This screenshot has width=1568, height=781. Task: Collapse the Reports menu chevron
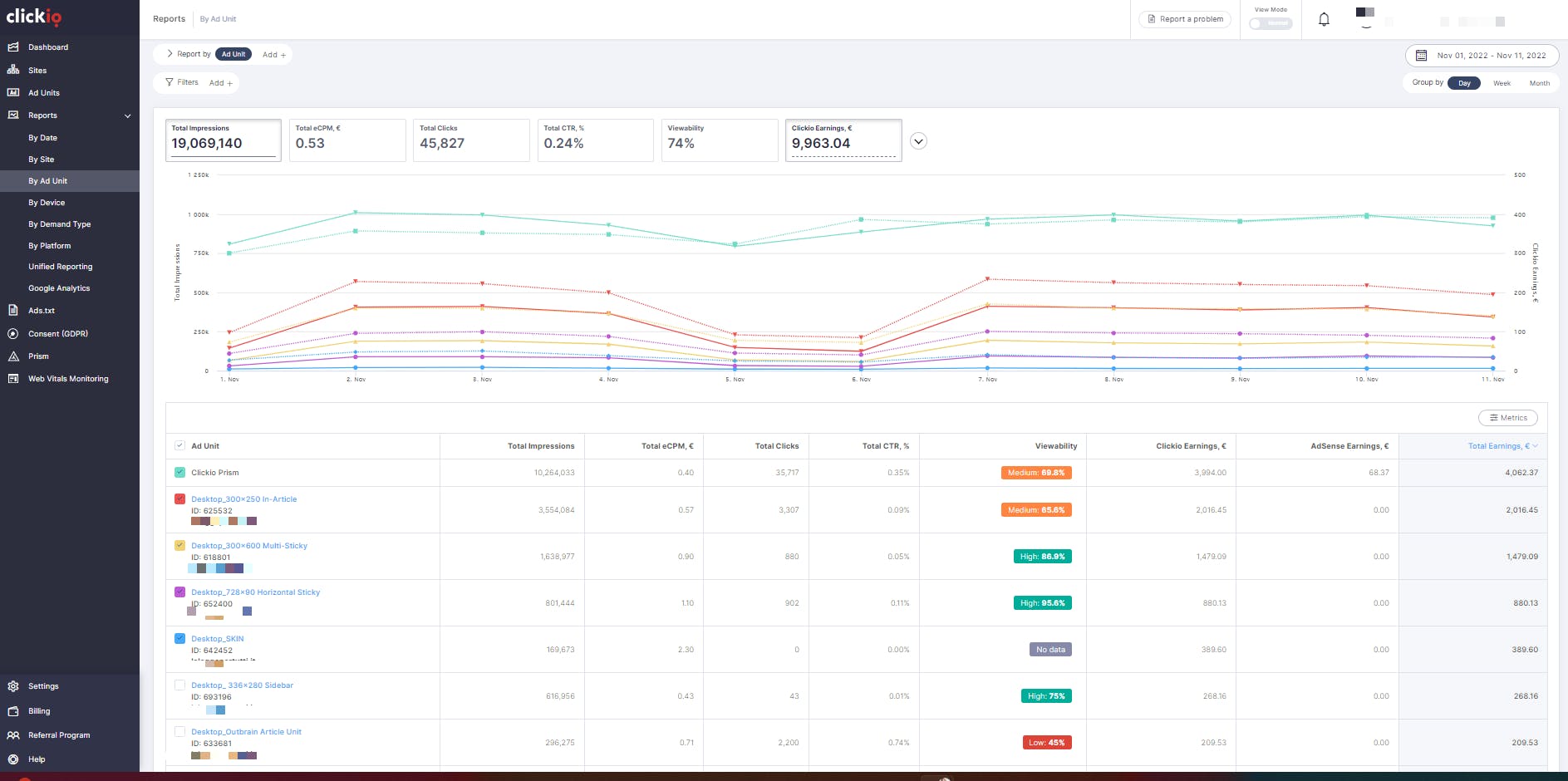pos(128,115)
